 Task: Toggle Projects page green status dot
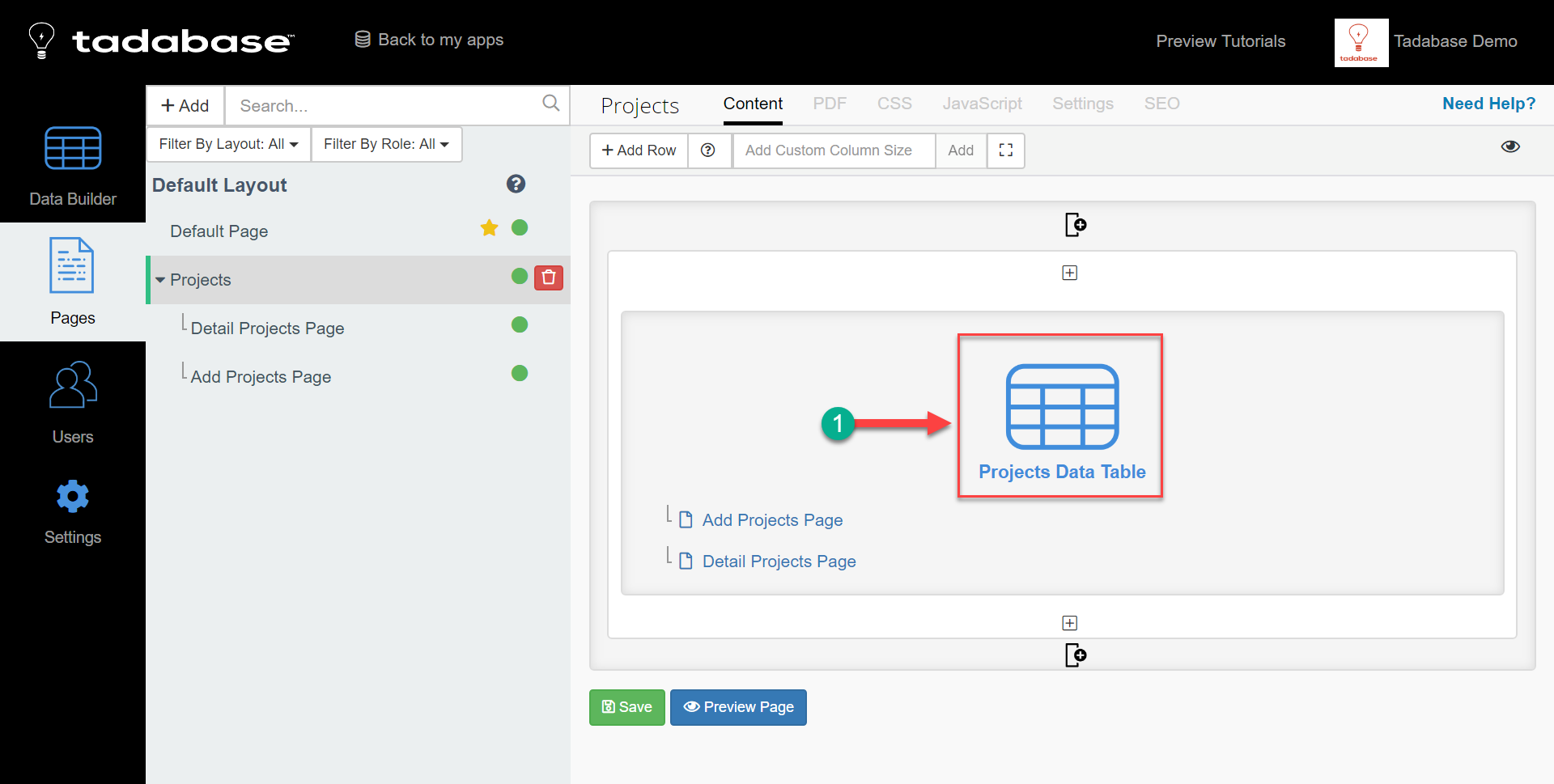(x=520, y=277)
